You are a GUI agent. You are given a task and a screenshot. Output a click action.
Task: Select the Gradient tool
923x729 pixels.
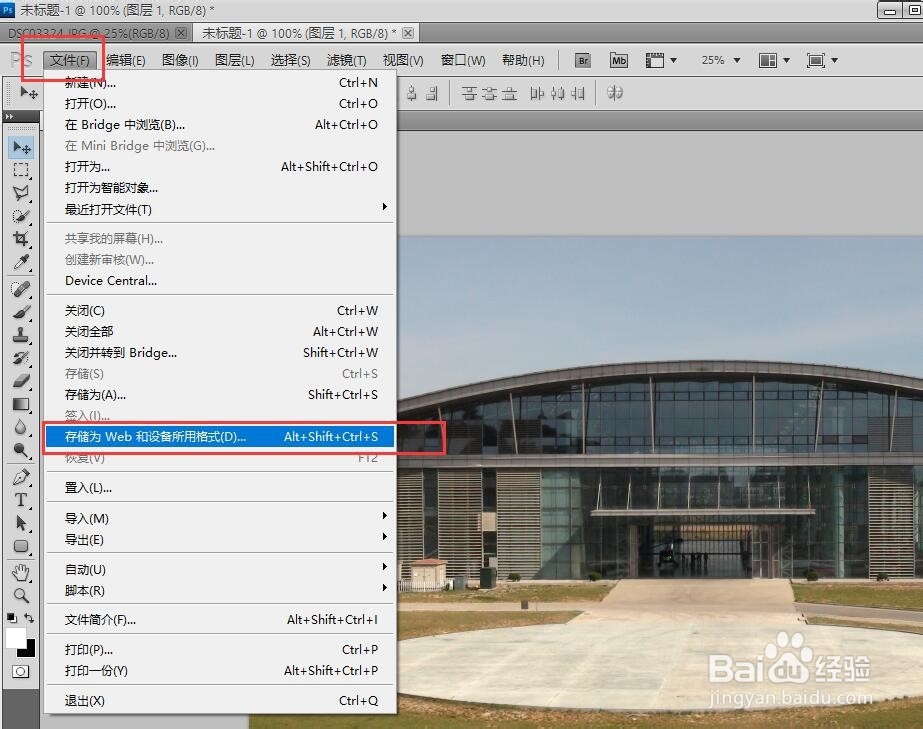[21, 404]
